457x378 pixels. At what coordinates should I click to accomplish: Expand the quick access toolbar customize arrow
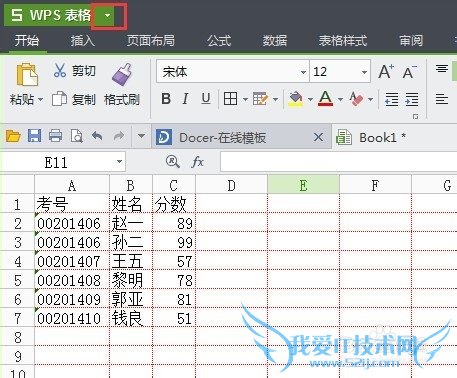tap(141, 136)
